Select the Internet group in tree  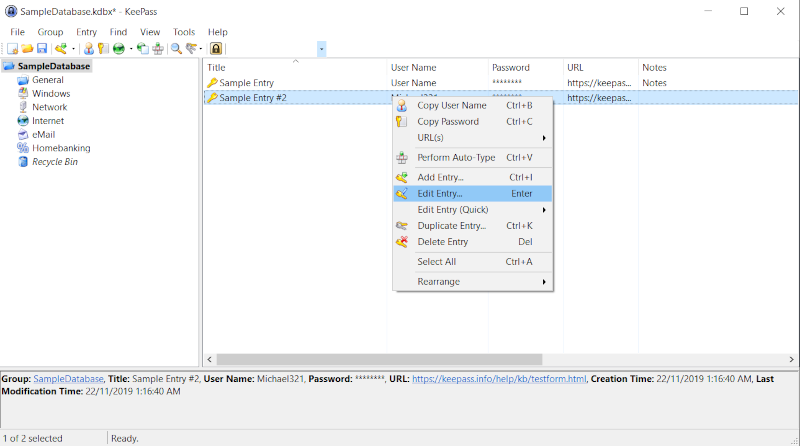(48, 121)
